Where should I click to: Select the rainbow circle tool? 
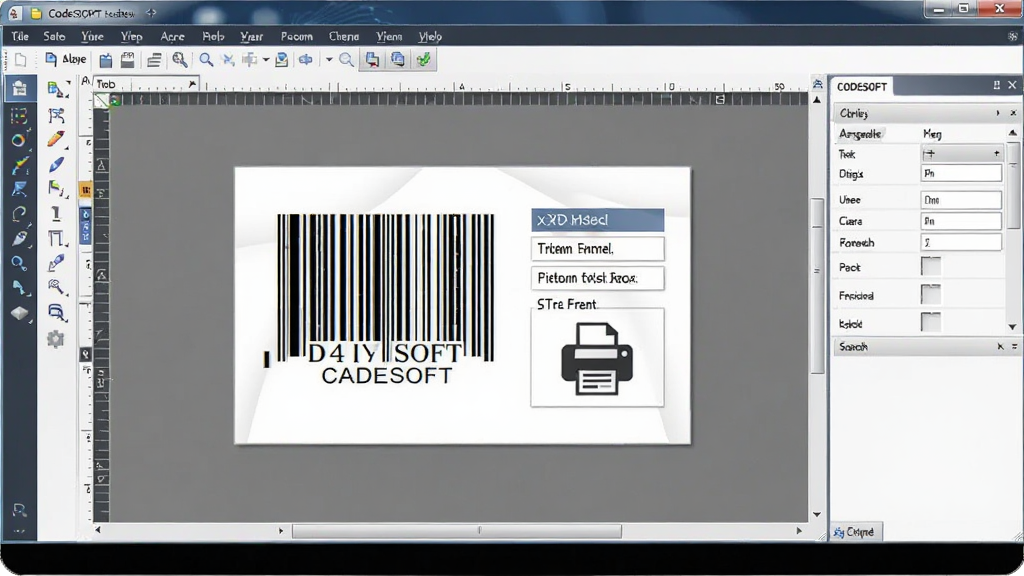coord(19,140)
